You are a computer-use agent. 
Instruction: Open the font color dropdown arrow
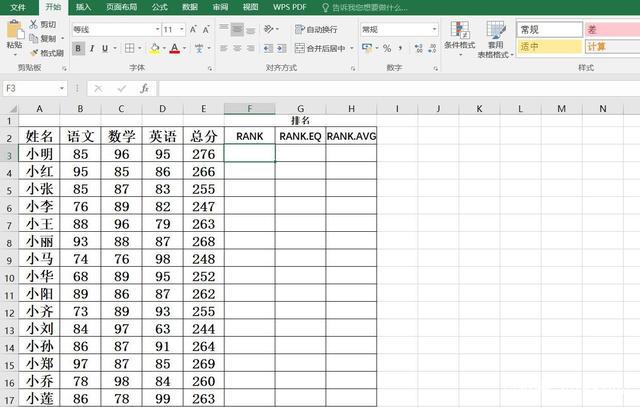[184, 49]
